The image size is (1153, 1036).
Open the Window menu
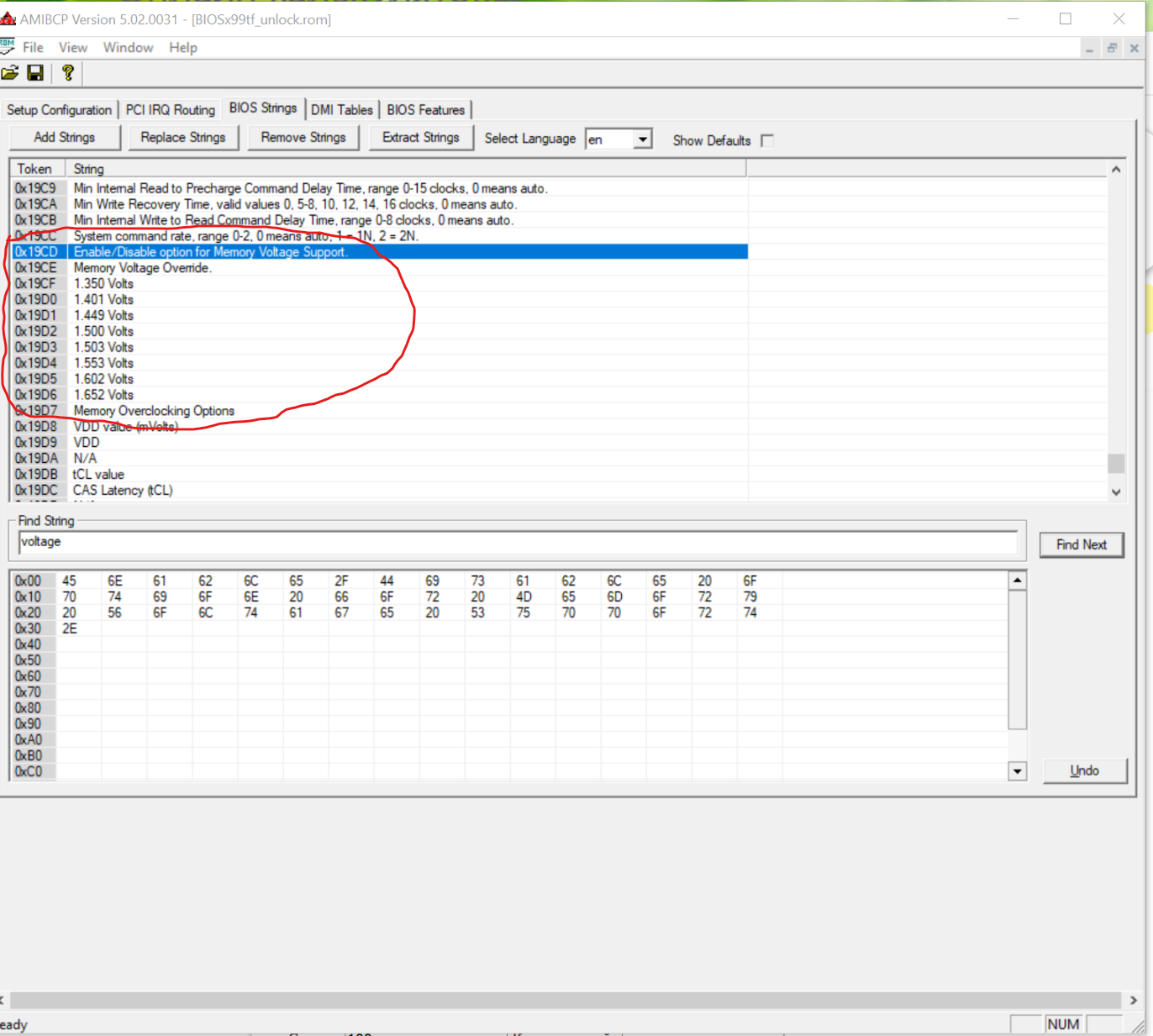[128, 48]
